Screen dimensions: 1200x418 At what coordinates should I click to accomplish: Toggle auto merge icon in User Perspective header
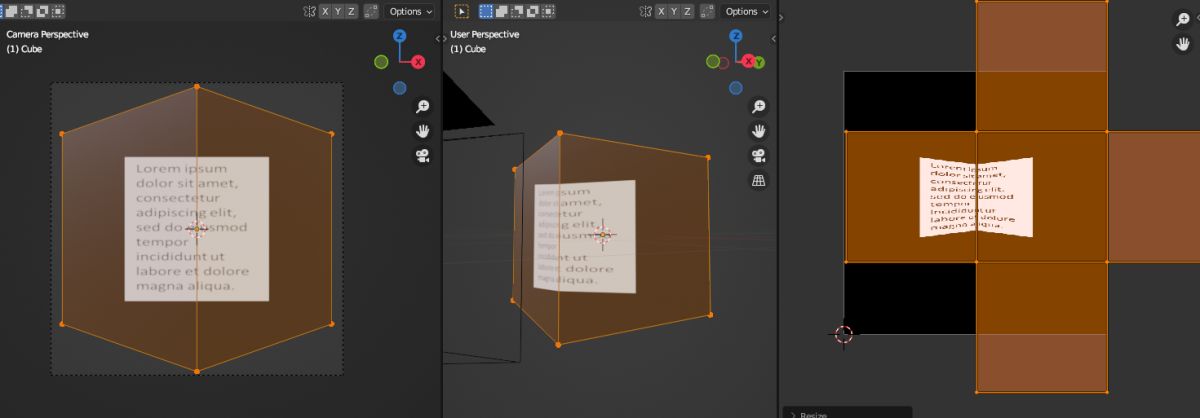tap(708, 12)
